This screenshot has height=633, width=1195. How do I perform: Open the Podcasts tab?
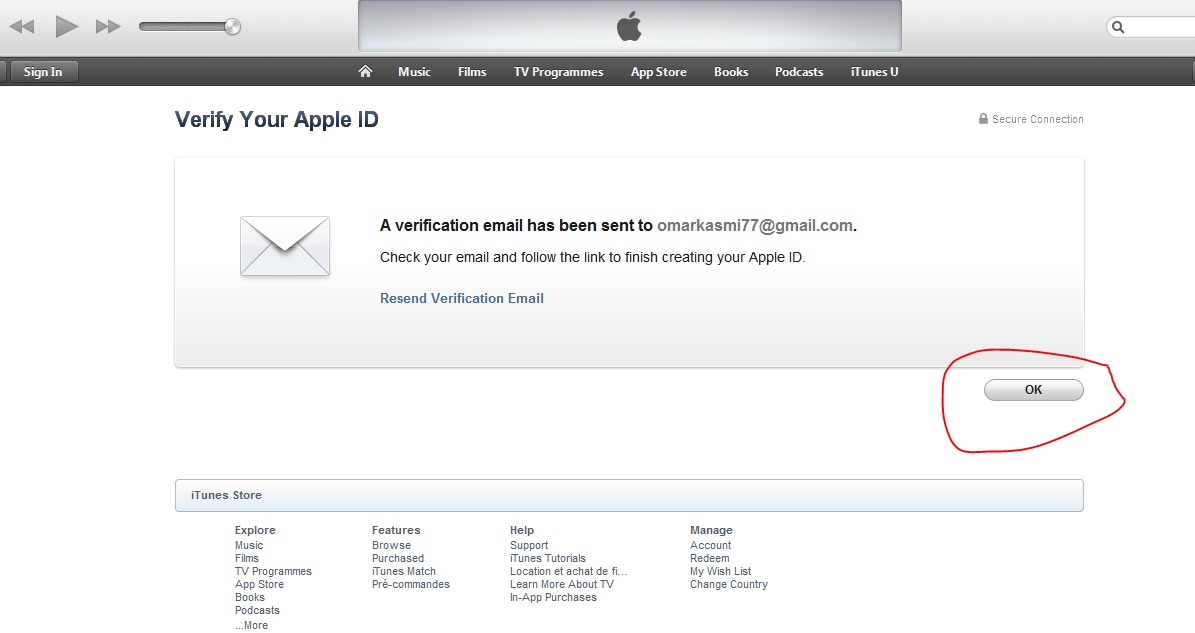click(x=799, y=72)
